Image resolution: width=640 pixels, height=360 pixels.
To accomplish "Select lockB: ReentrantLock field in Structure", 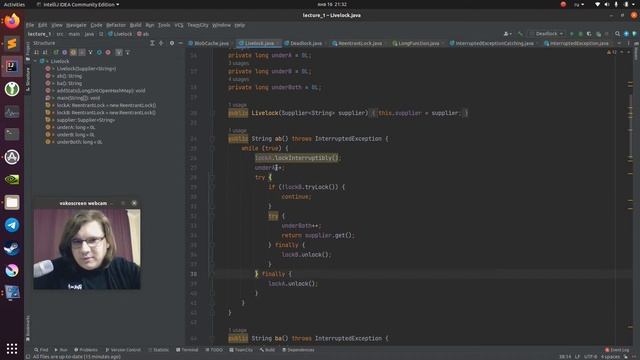I will 106,113.
